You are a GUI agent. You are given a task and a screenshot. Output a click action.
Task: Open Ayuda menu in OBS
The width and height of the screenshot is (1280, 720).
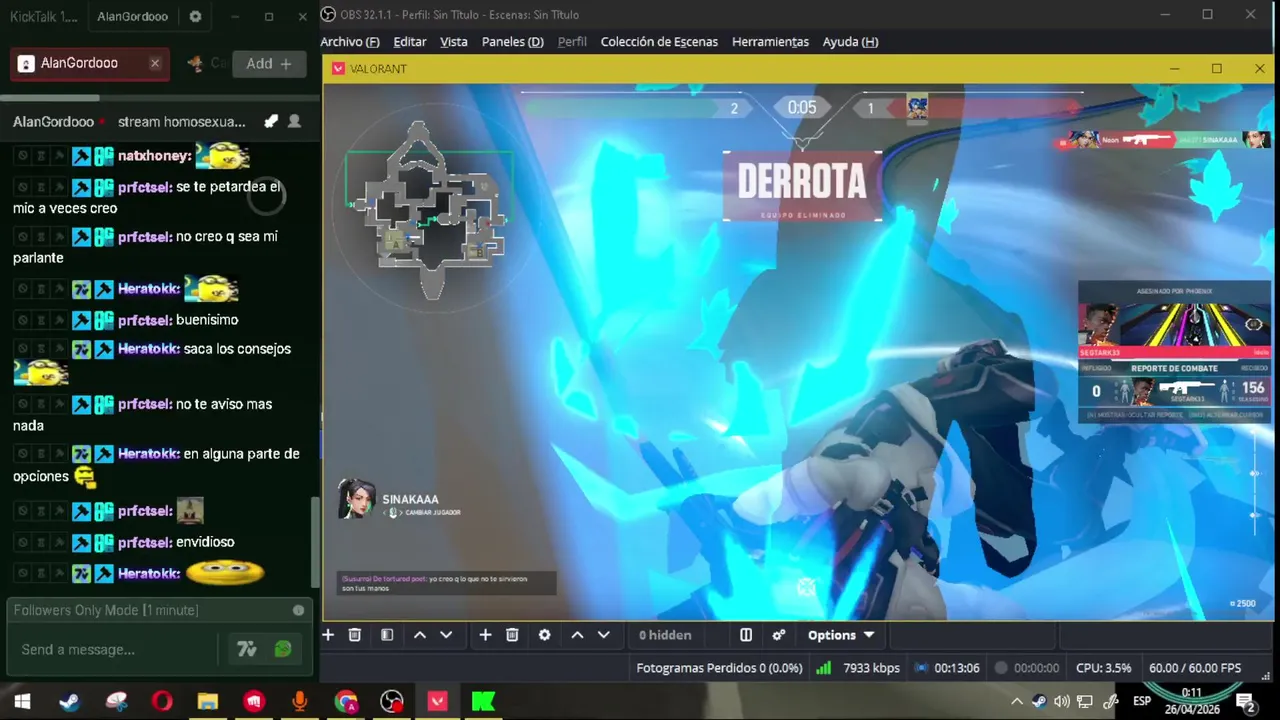pos(850,42)
